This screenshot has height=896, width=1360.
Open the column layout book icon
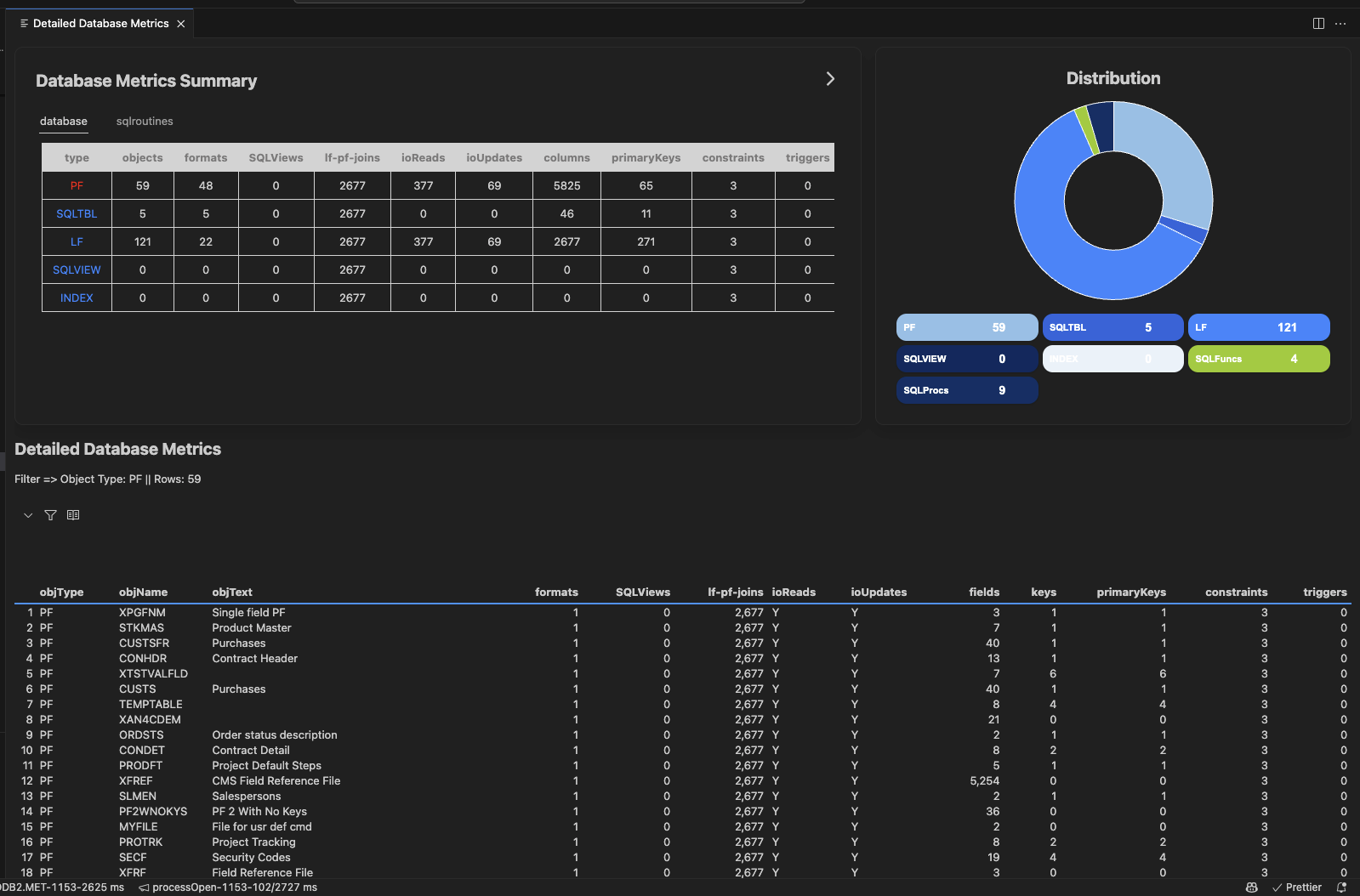coord(73,515)
